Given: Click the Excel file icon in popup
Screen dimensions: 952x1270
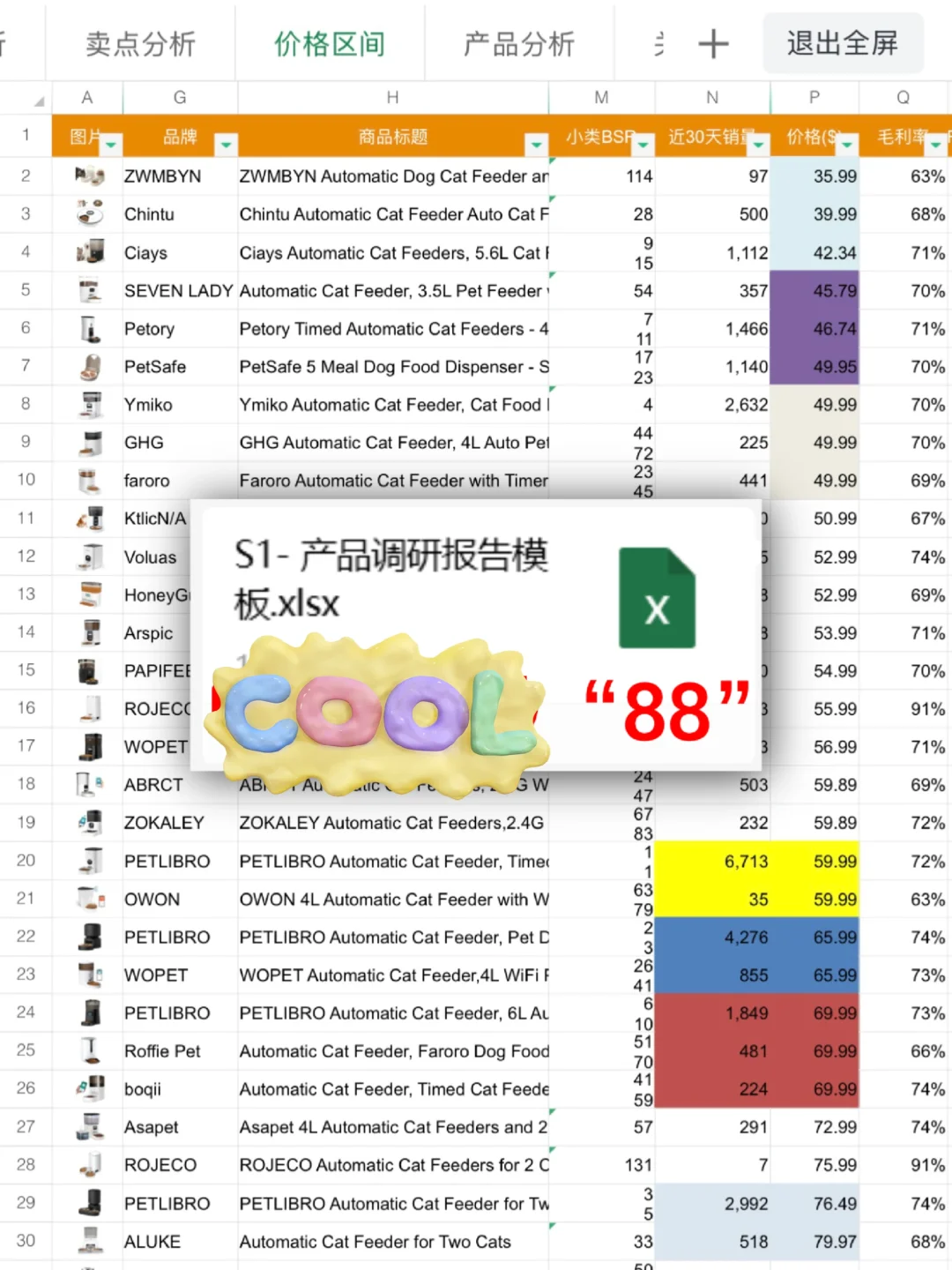Looking at the screenshot, I should coord(657,598).
